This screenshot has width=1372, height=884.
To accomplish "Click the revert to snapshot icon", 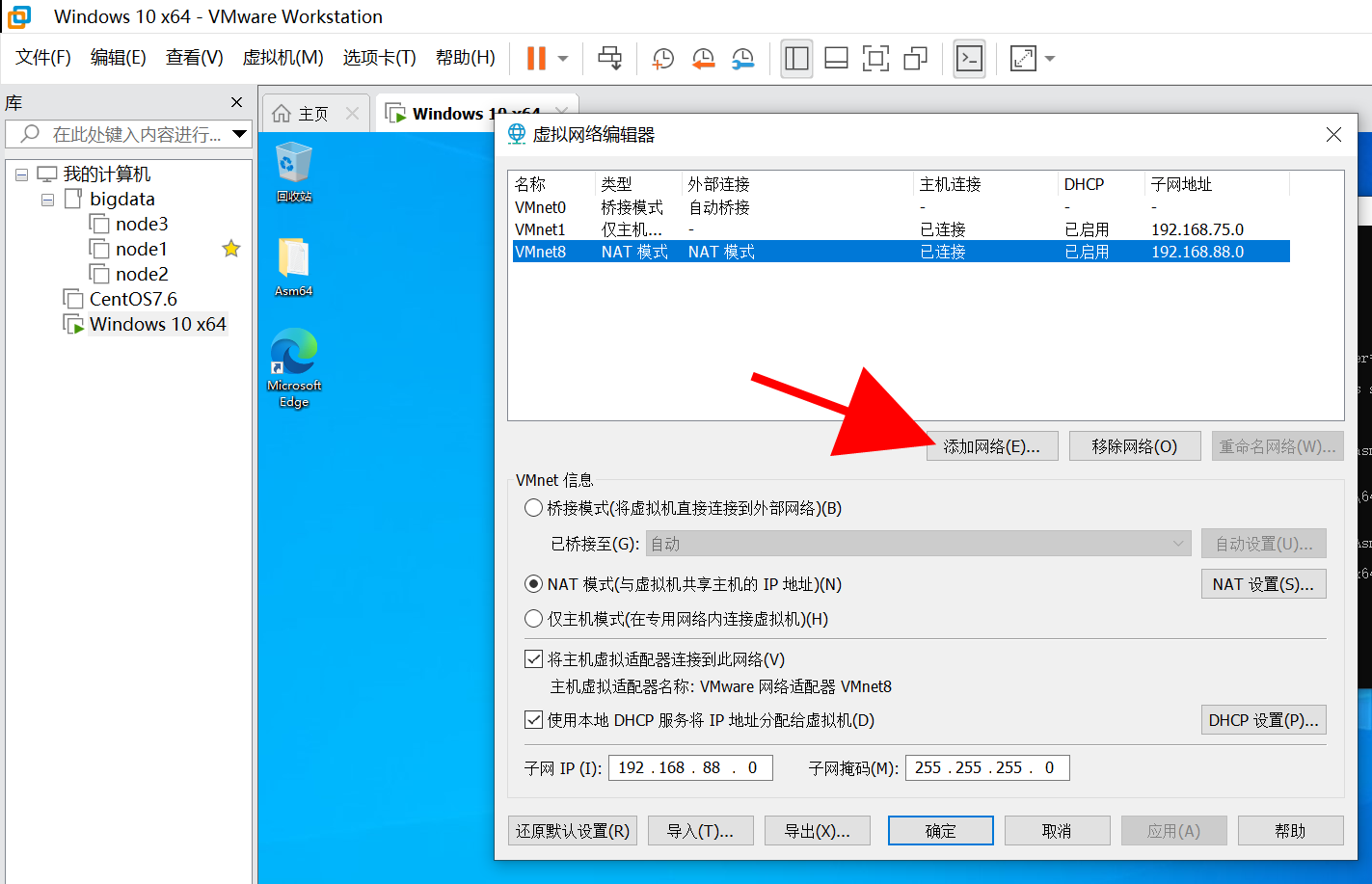I will (703, 58).
